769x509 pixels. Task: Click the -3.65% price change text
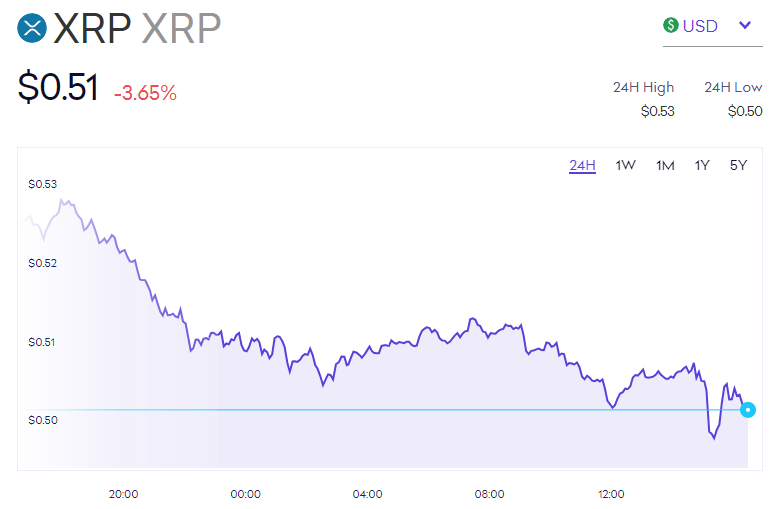145,94
